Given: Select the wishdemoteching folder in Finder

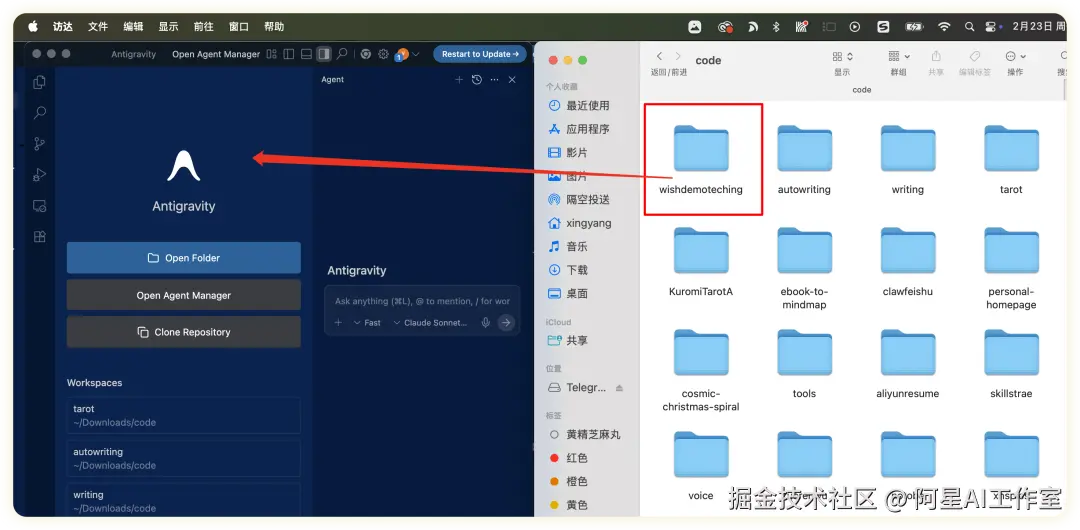Looking at the screenshot, I should tap(700, 160).
